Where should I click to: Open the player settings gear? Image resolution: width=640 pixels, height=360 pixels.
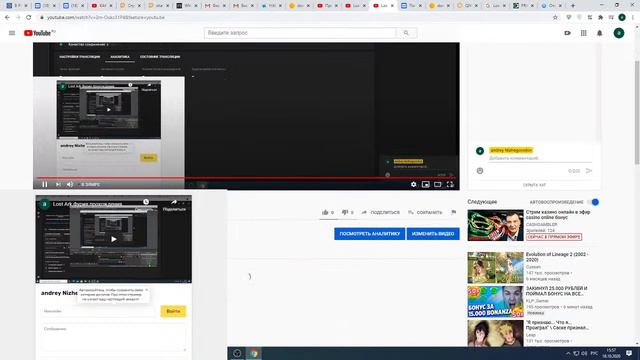coord(413,184)
